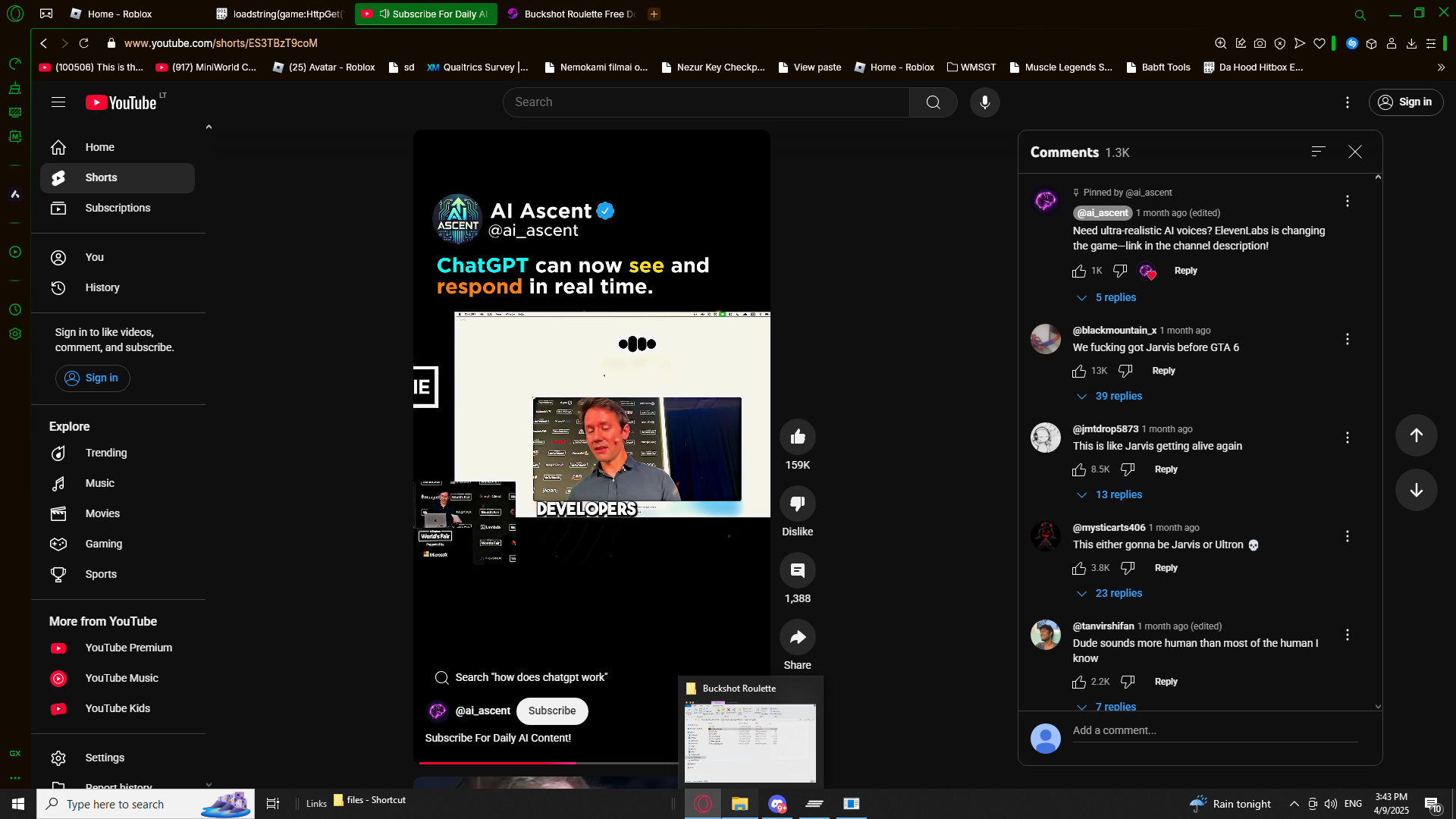
Task: Open Task View on taskbar
Action: [273, 804]
